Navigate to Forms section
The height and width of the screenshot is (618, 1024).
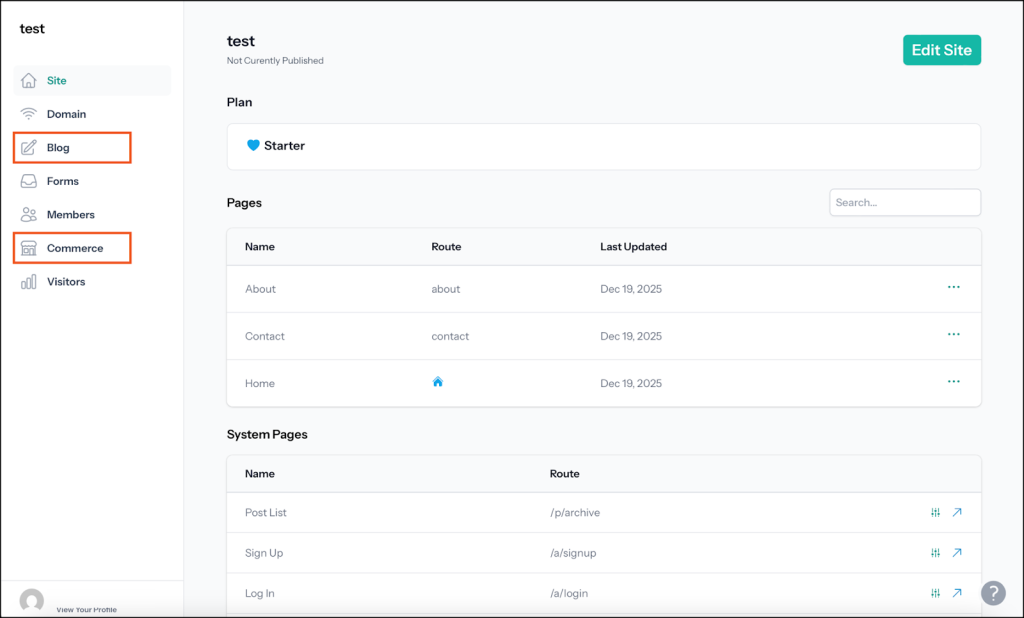pyautogui.click(x=62, y=181)
